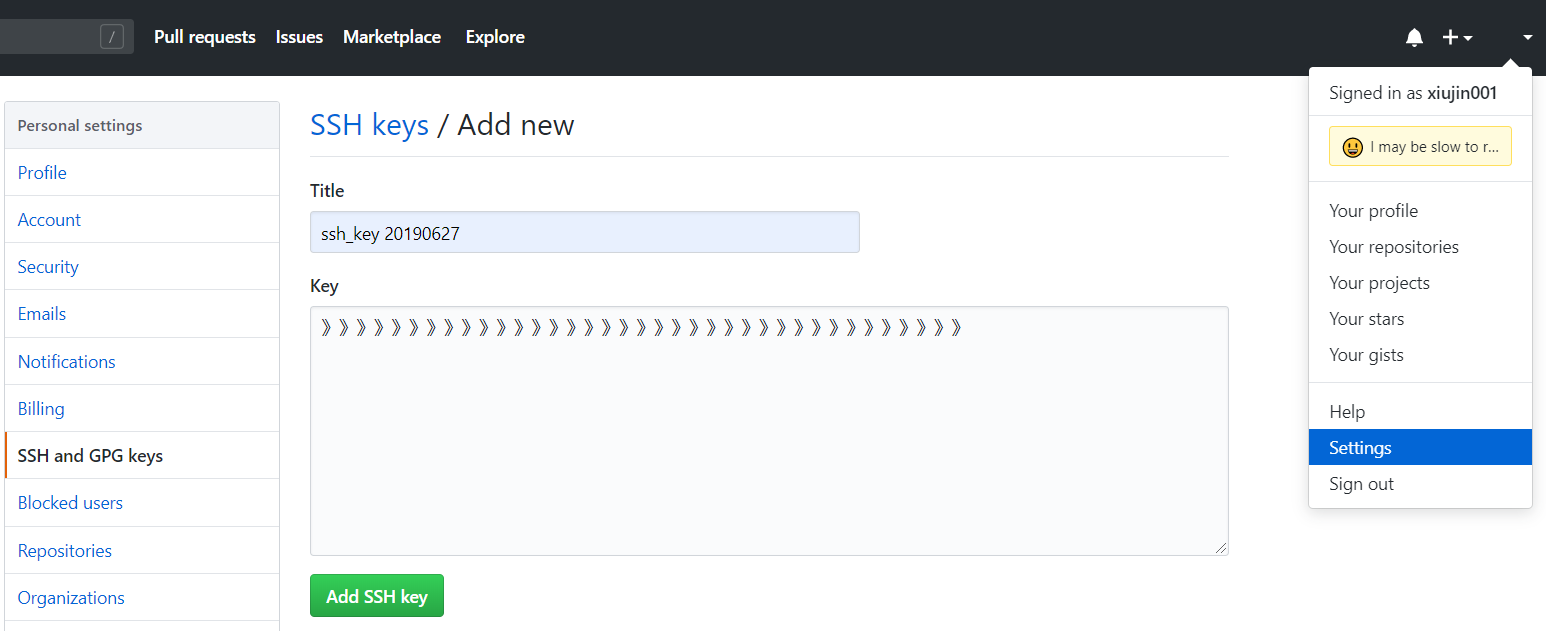Go to Security in the settings sidebar
This screenshot has height=631, width=1546.
tap(48, 267)
